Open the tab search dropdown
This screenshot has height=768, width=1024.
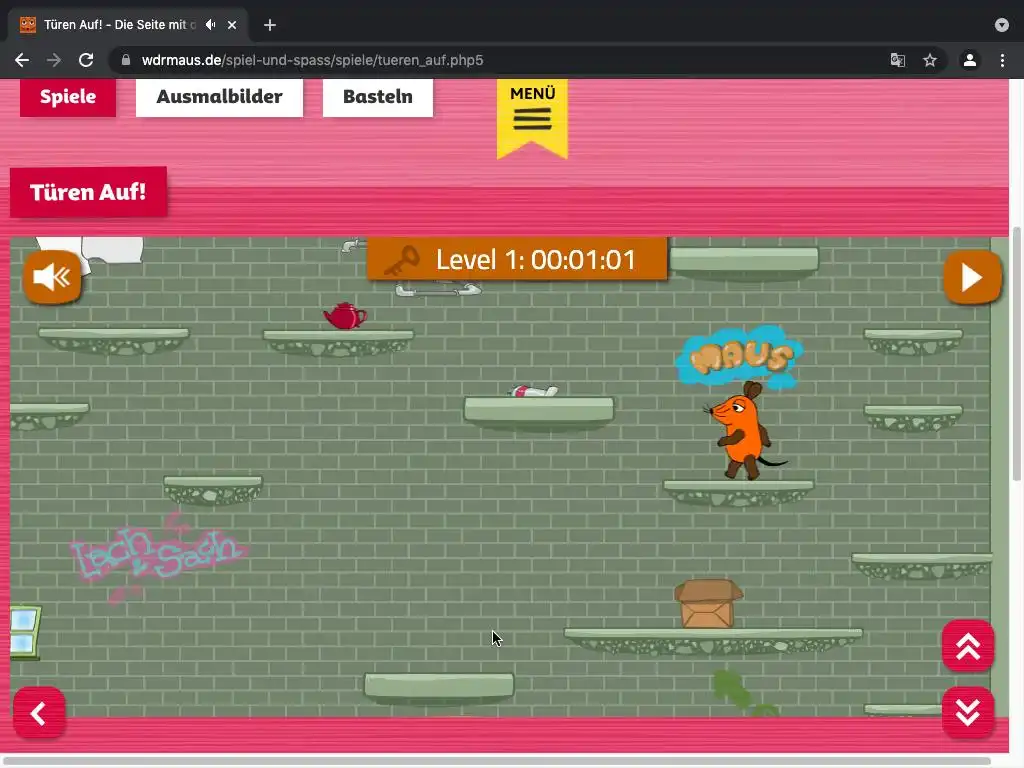click(x=1002, y=25)
